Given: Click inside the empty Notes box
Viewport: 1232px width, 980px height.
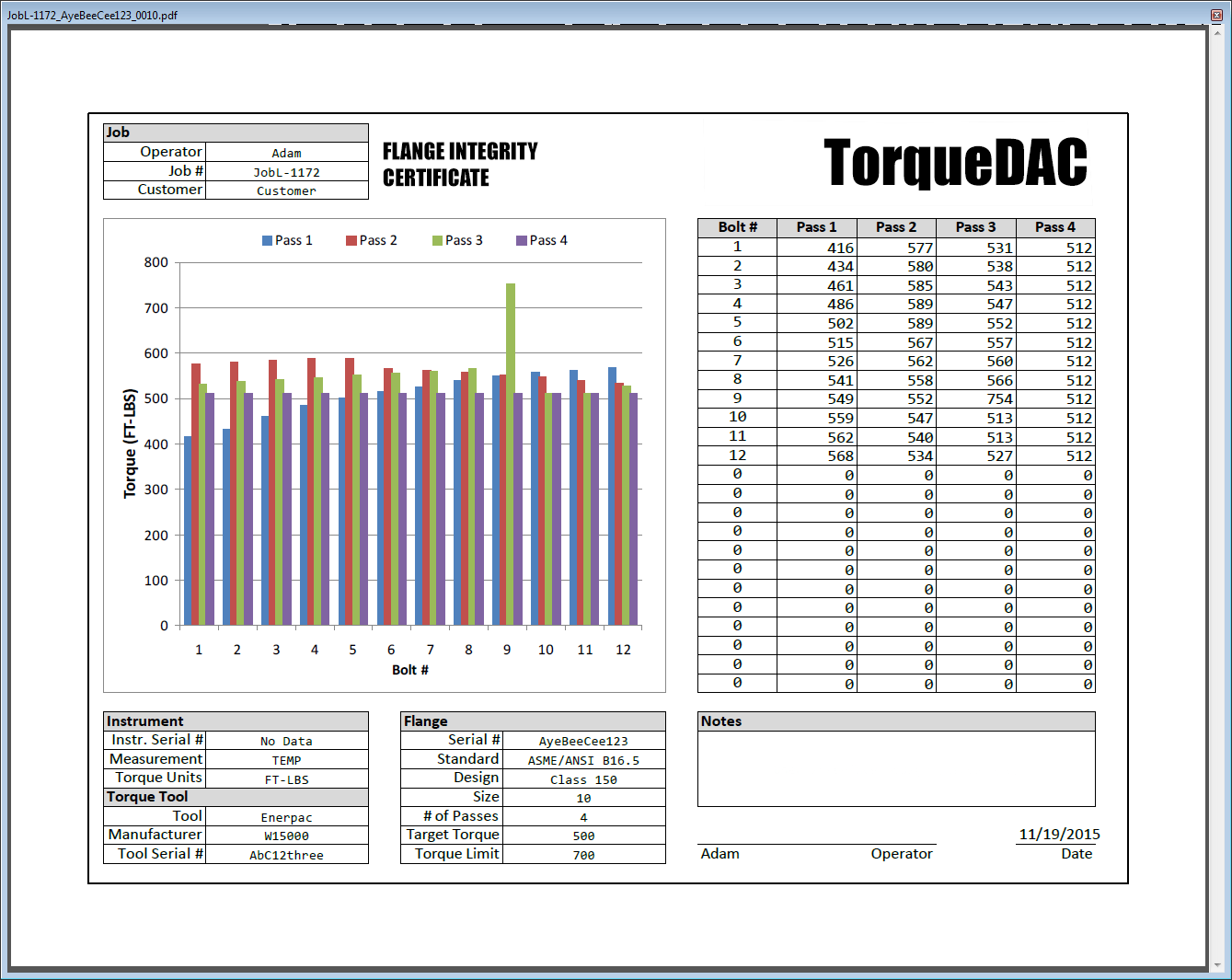Looking at the screenshot, I should 896,768.
